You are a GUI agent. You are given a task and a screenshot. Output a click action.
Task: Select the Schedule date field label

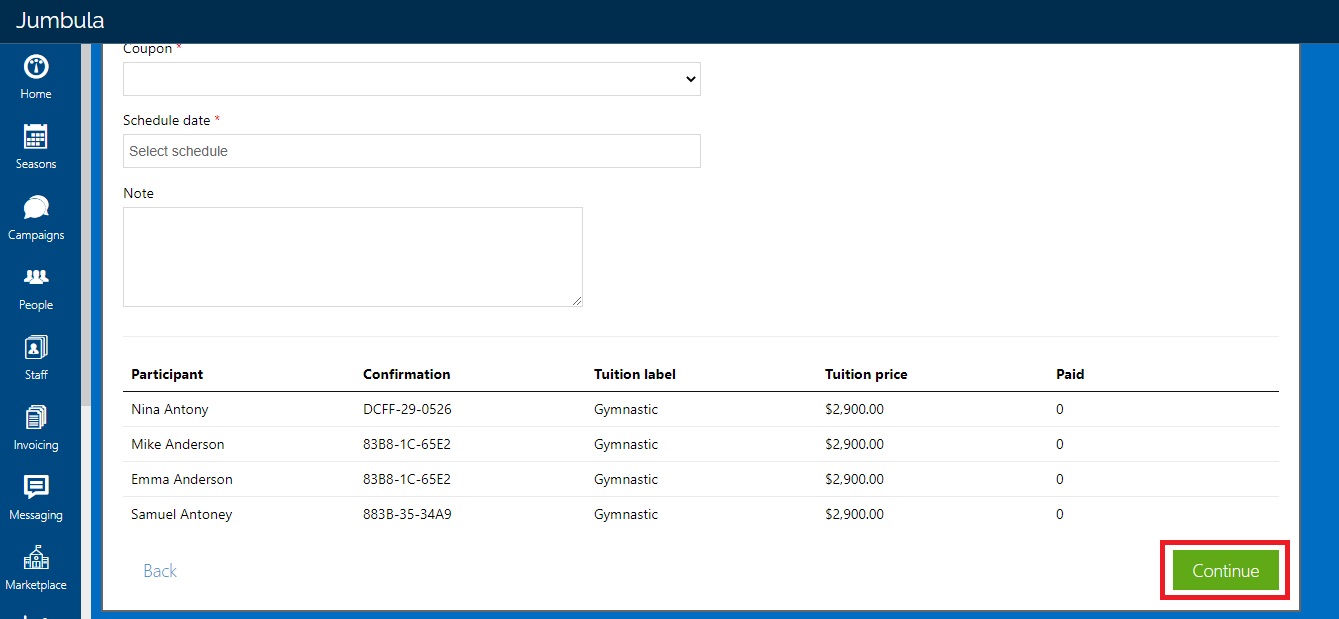click(x=167, y=120)
